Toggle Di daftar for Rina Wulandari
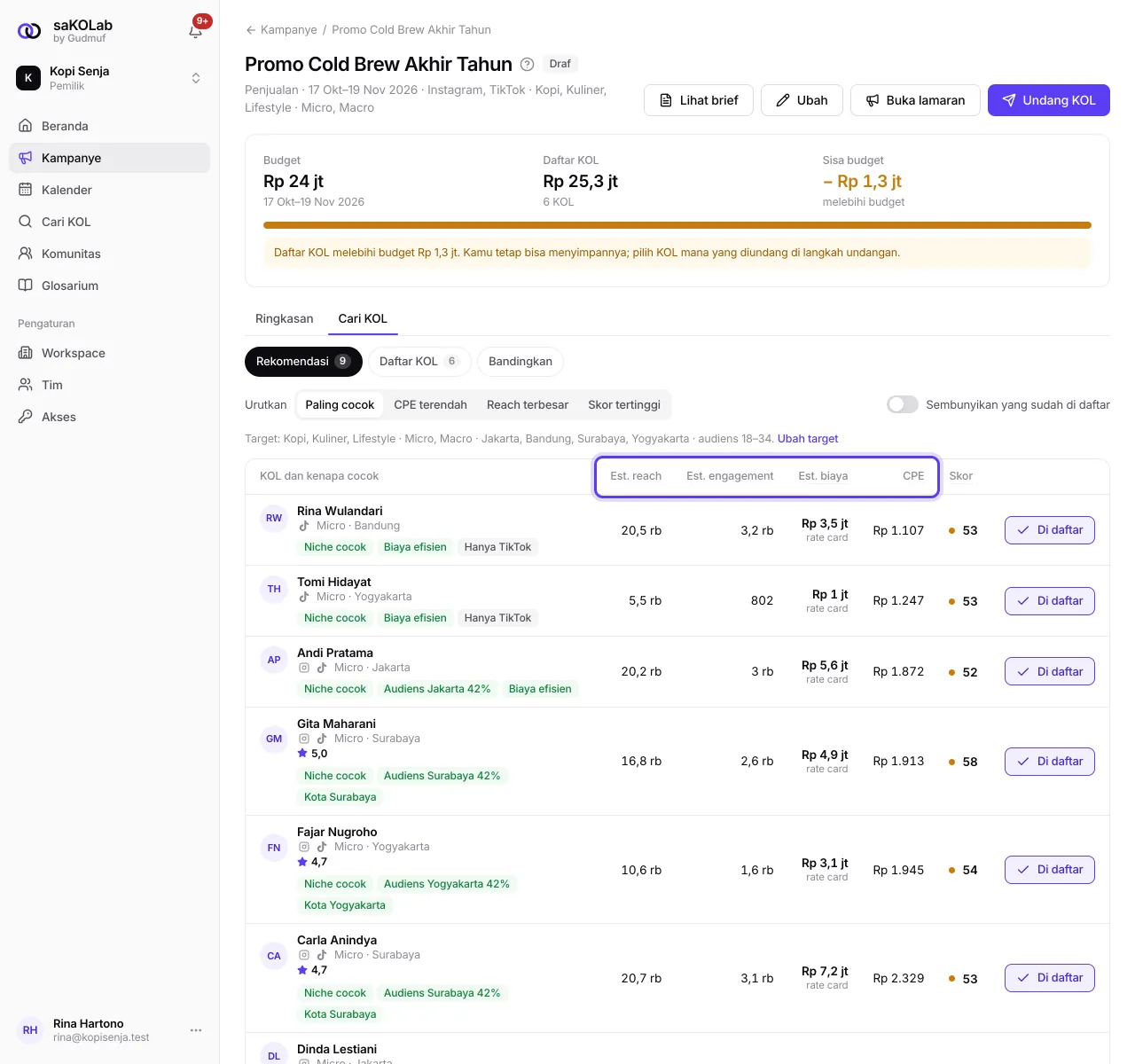1135x1064 pixels. coord(1050,530)
